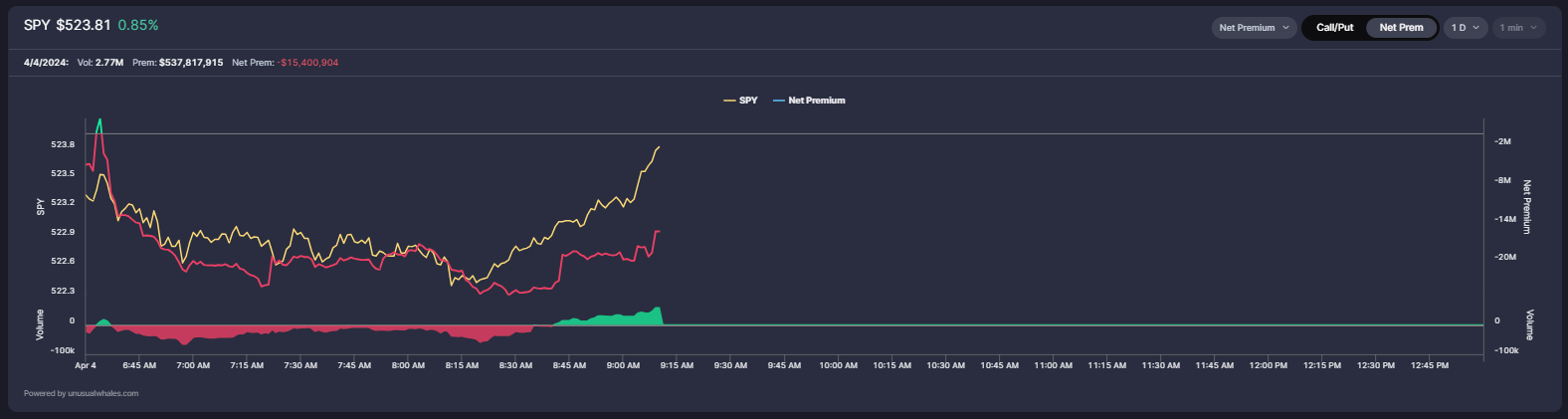Click the 4/4/2024 date label
Image resolution: width=1568 pixels, height=419 pixels.
(x=46, y=63)
